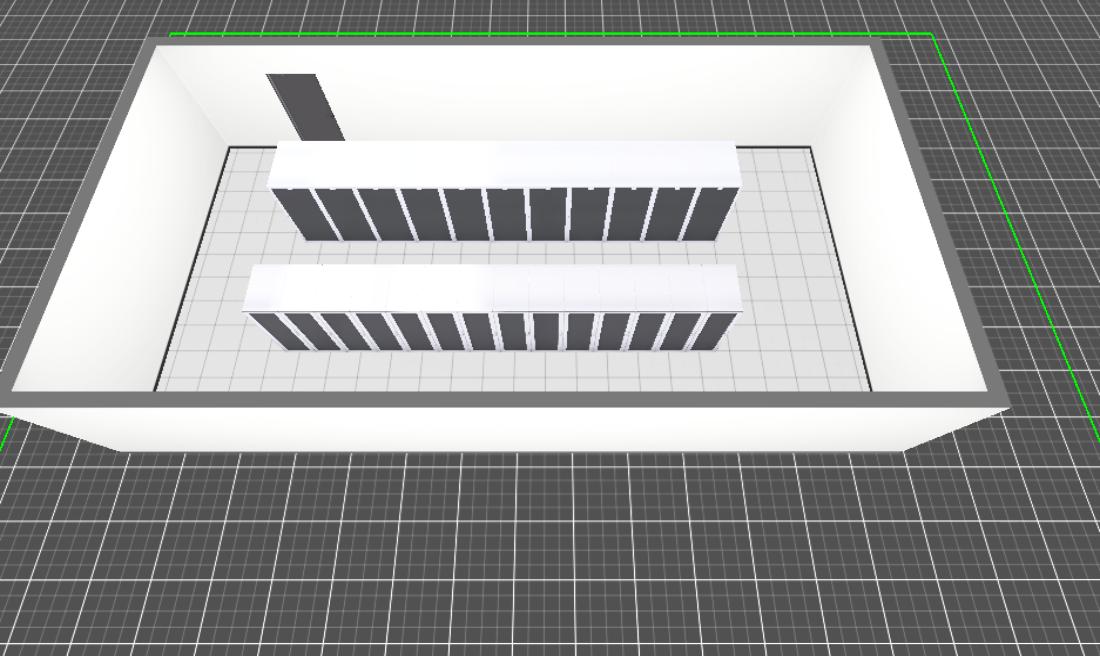Image resolution: width=1100 pixels, height=656 pixels.
Task: Click the dark gray door on the back wall
Action: tap(305, 106)
